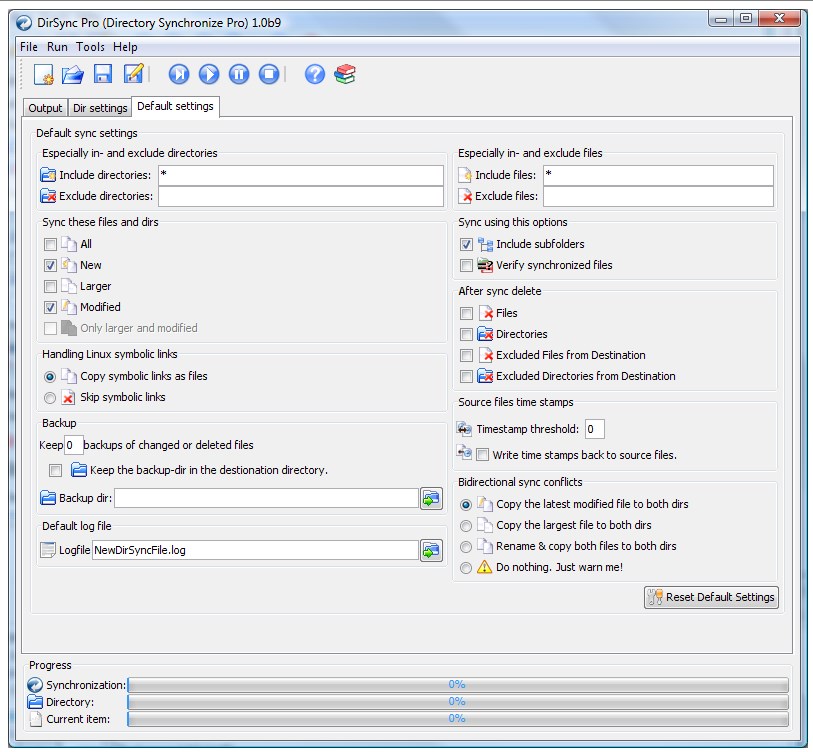Click the Exclude files red X icon

(465, 196)
